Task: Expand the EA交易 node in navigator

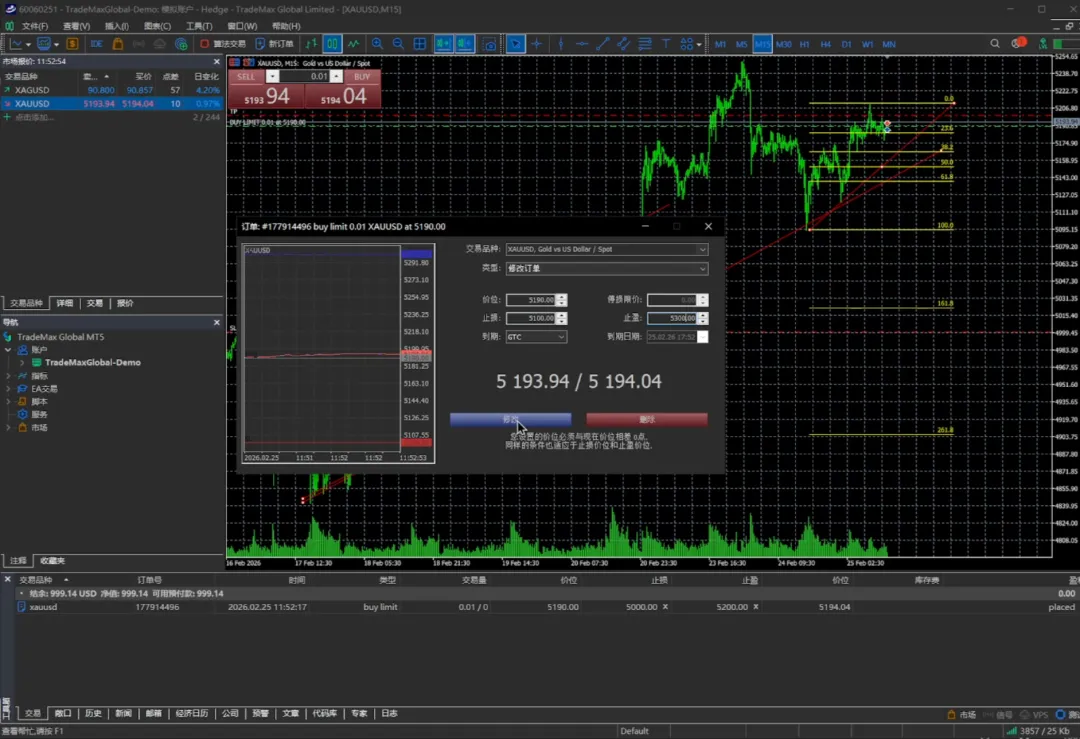Action: pos(9,389)
